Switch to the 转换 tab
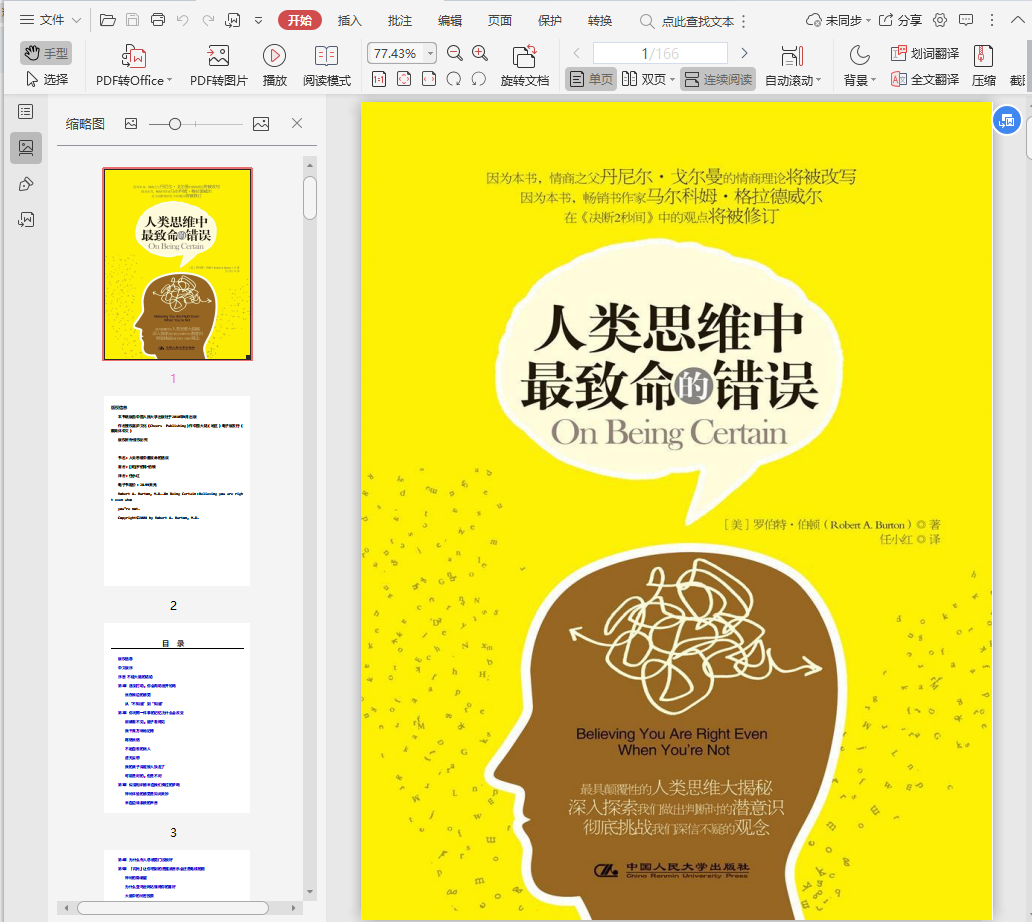 [600, 20]
